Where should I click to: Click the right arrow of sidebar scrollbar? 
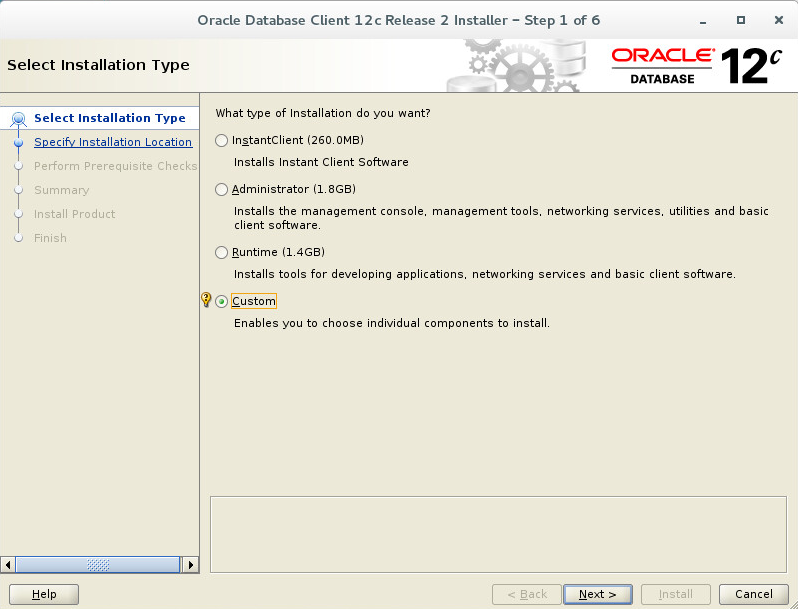pos(190,565)
